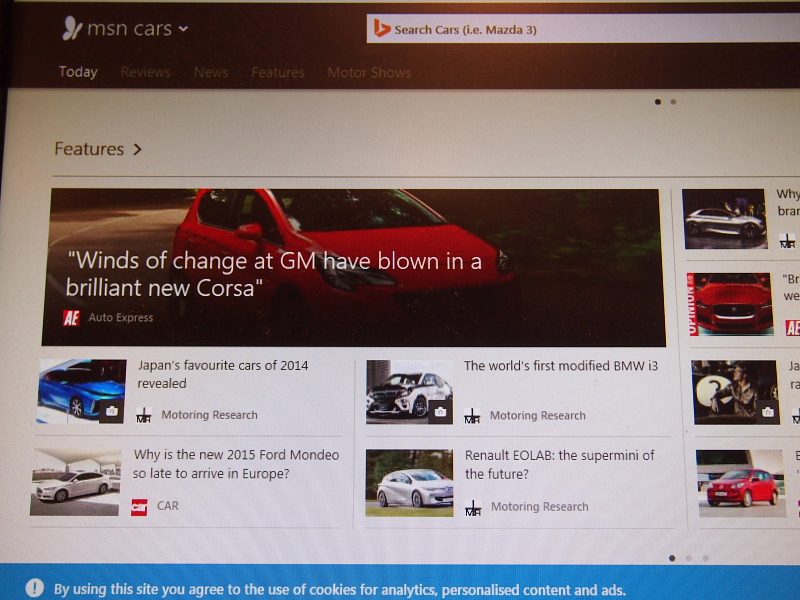Click the chevron next to Features heading
The width and height of the screenshot is (800, 600).
[137, 149]
